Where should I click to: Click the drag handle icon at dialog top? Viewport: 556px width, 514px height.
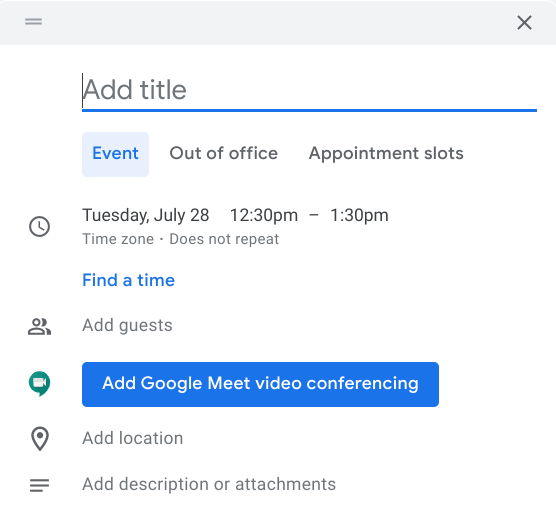click(x=33, y=22)
